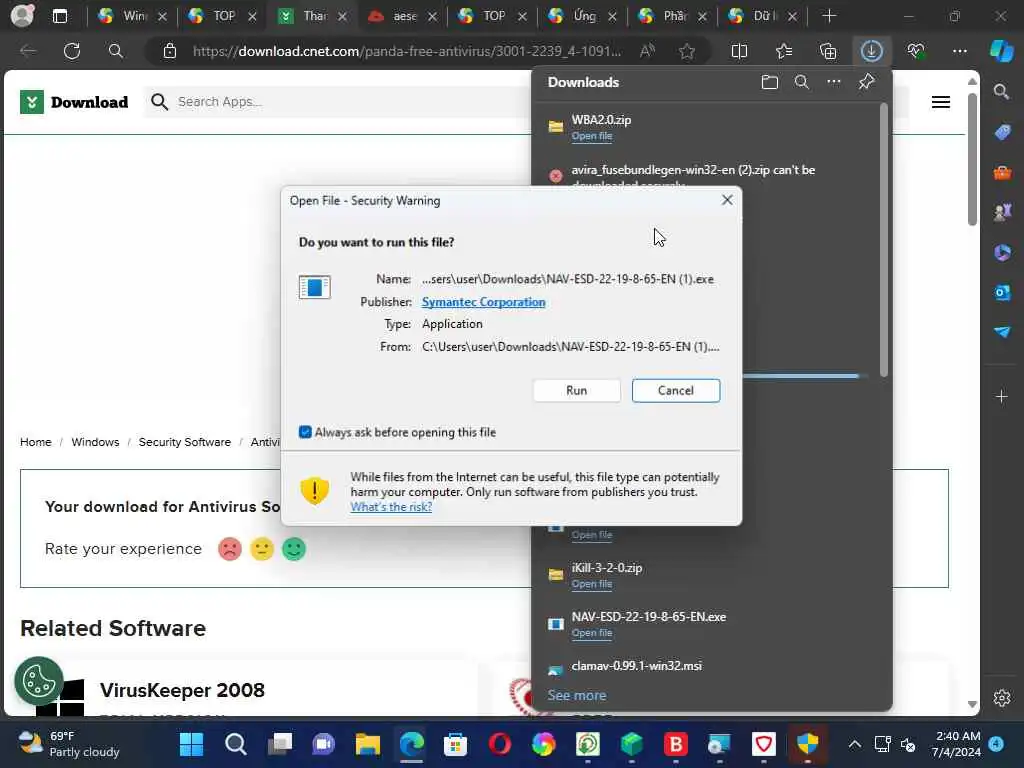Open File Explorer from taskbar
Image resolution: width=1024 pixels, height=768 pixels.
point(368,744)
